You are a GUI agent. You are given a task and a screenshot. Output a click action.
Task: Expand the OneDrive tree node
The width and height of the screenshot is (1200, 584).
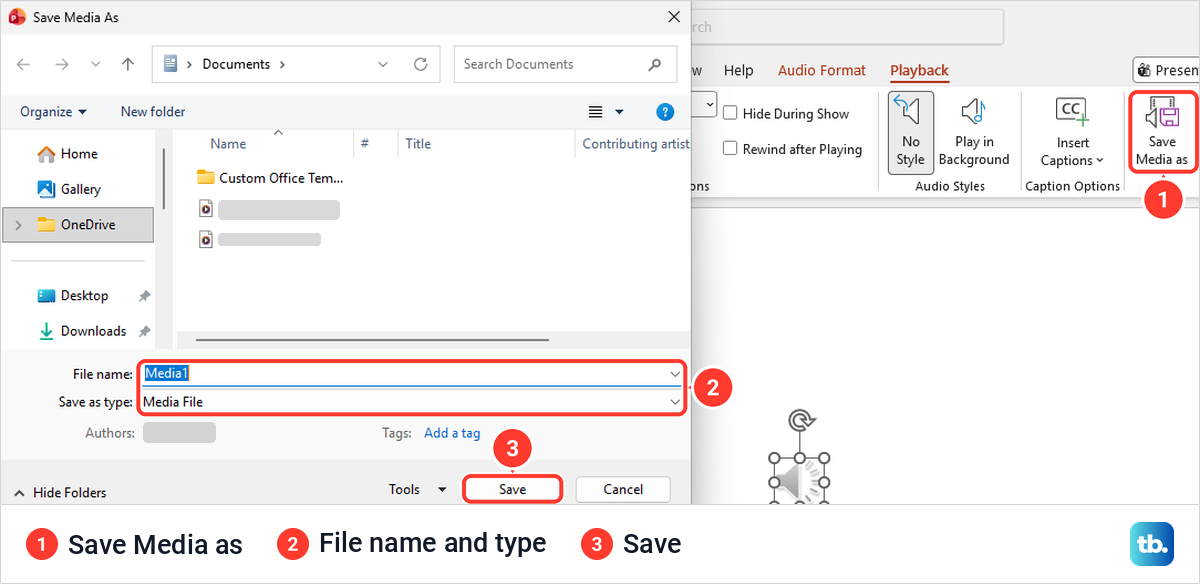pos(18,225)
